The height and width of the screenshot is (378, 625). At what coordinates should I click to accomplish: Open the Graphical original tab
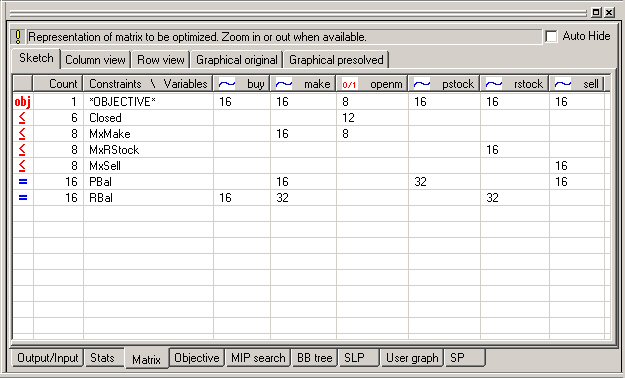coord(237,60)
